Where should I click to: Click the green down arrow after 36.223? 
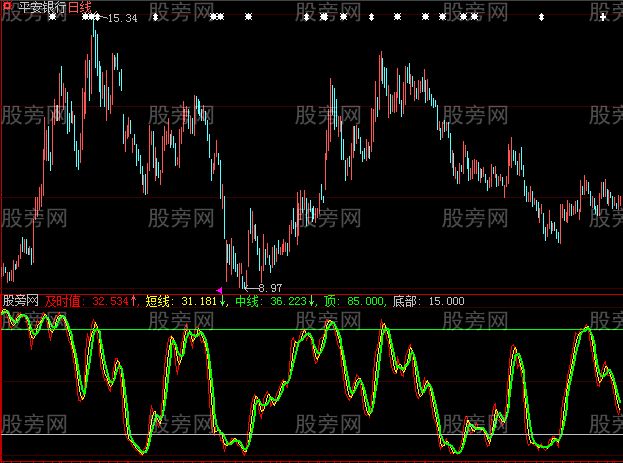[312, 299]
